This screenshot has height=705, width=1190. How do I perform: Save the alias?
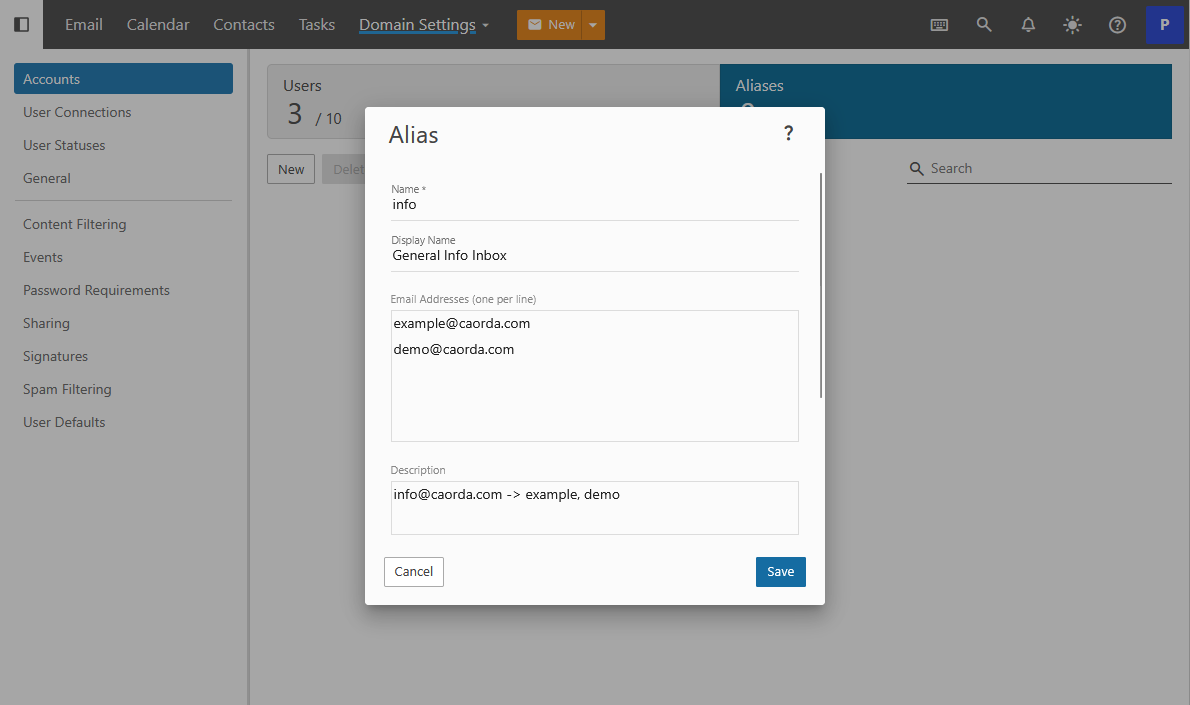click(x=780, y=572)
